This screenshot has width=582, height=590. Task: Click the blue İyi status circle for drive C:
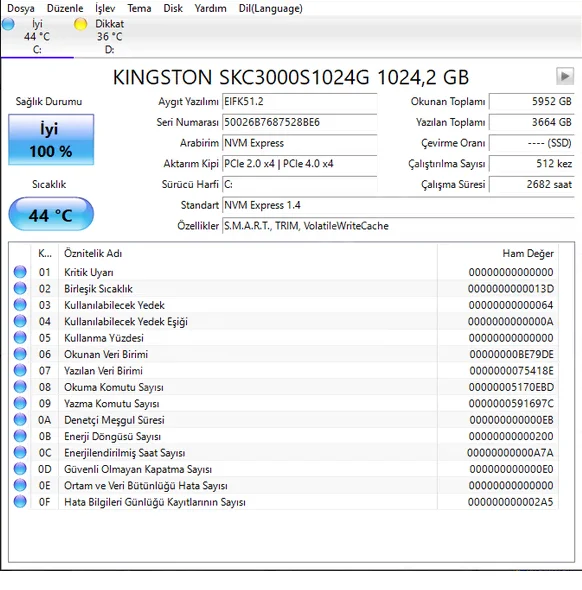click(8, 24)
